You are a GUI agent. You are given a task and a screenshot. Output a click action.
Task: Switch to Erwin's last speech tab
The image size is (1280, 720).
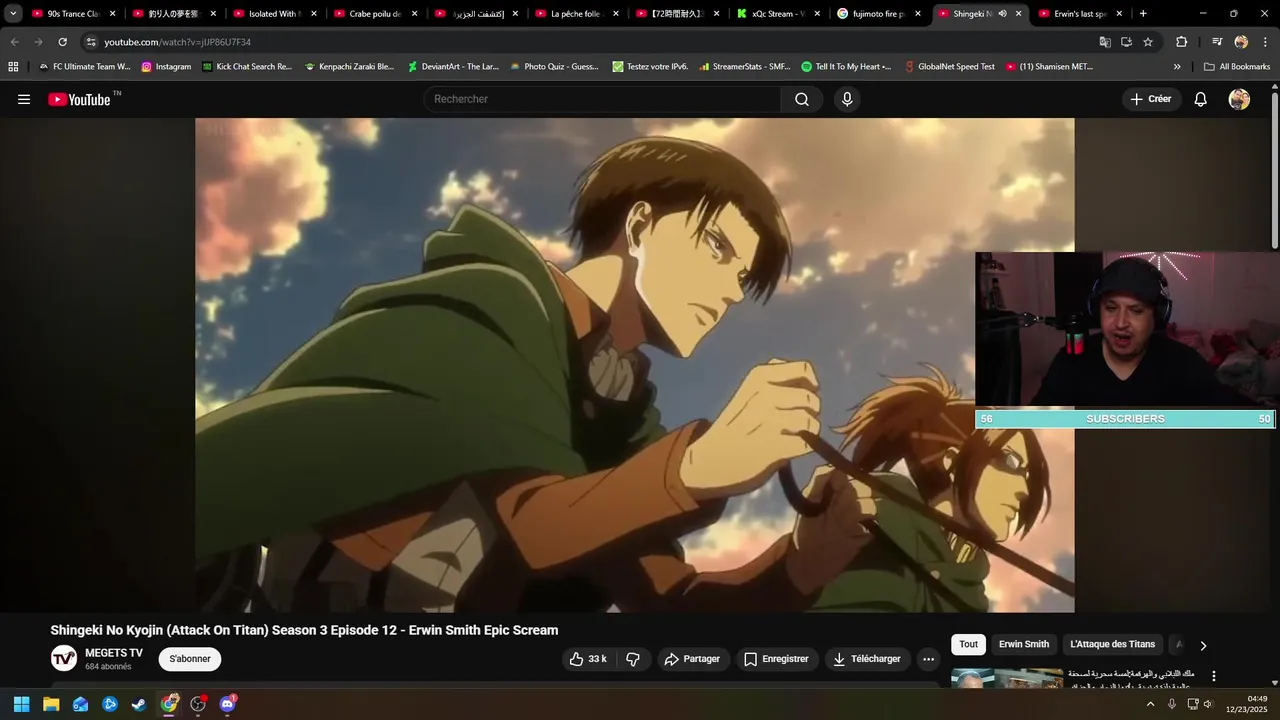coord(1080,14)
